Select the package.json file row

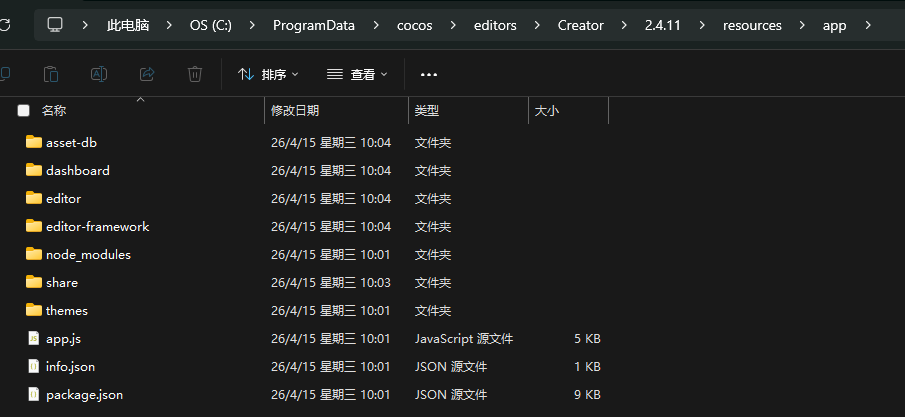312,395
